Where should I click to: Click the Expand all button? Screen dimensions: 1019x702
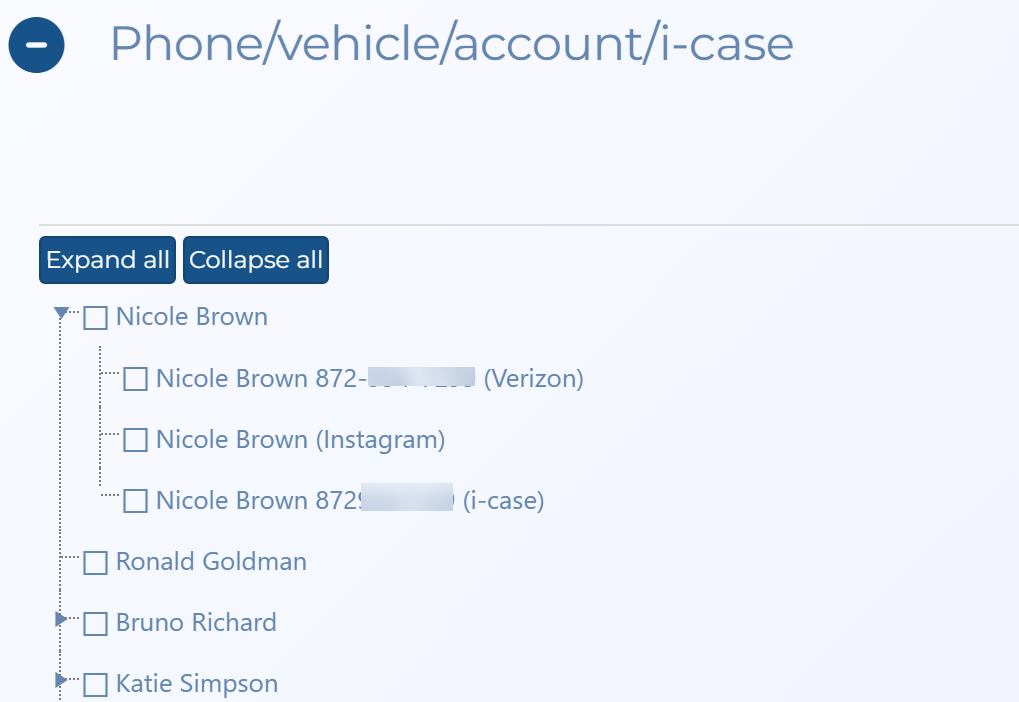tap(108, 260)
